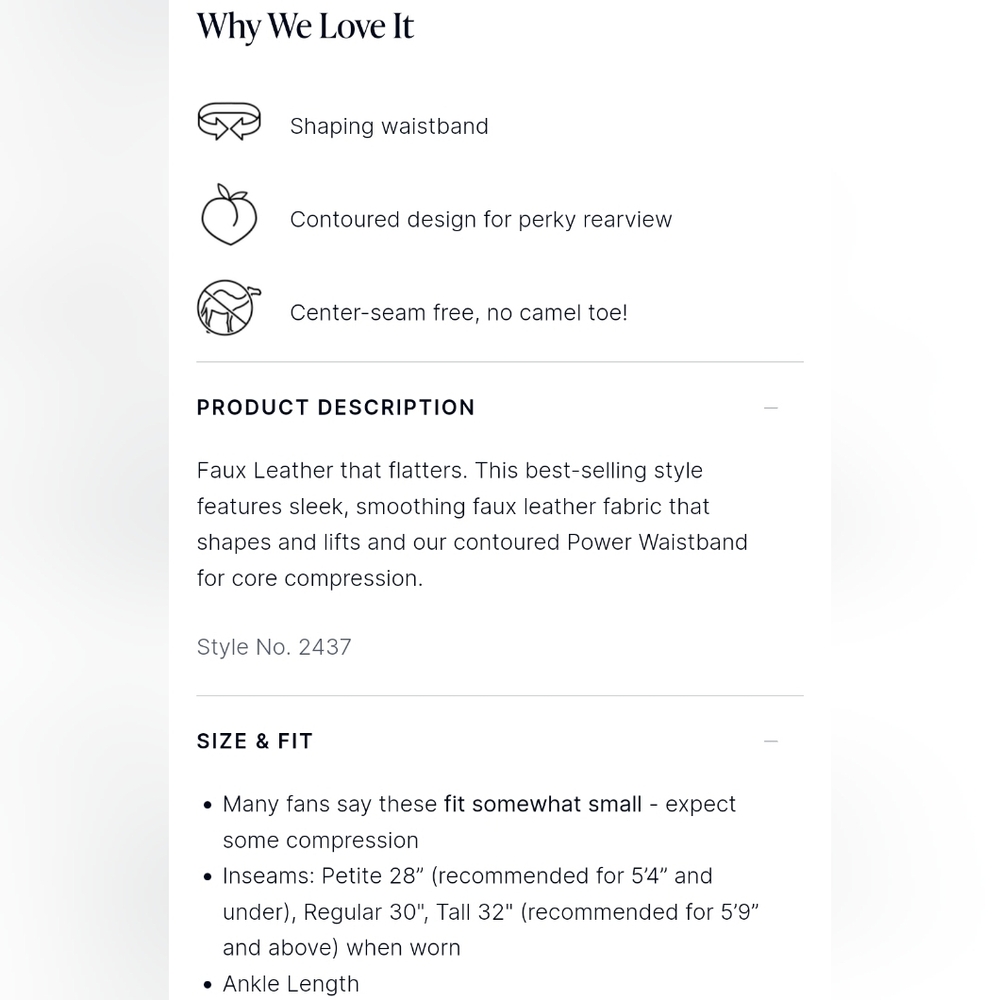The height and width of the screenshot is (1000, 1000).
Task: Click the 'Power Waistband' phrase in description
Action: (657, 542)
